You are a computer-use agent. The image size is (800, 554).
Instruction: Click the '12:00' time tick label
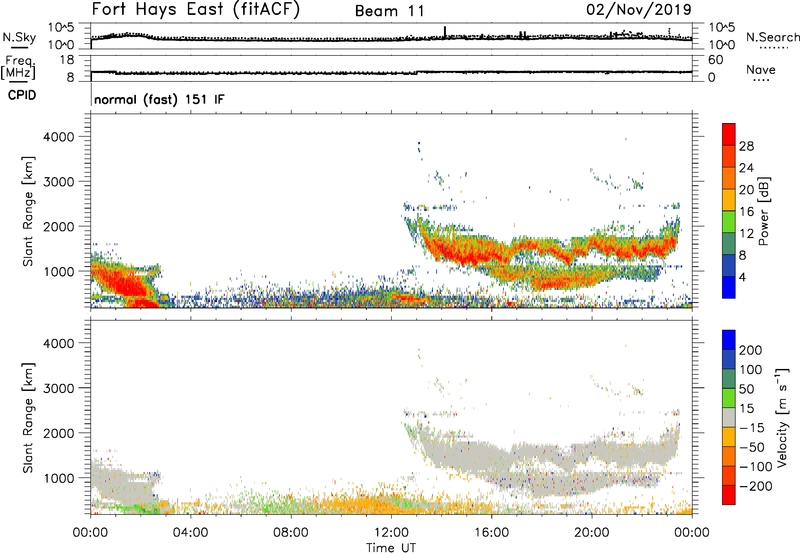pyautogui.click(x=391, y=533)
